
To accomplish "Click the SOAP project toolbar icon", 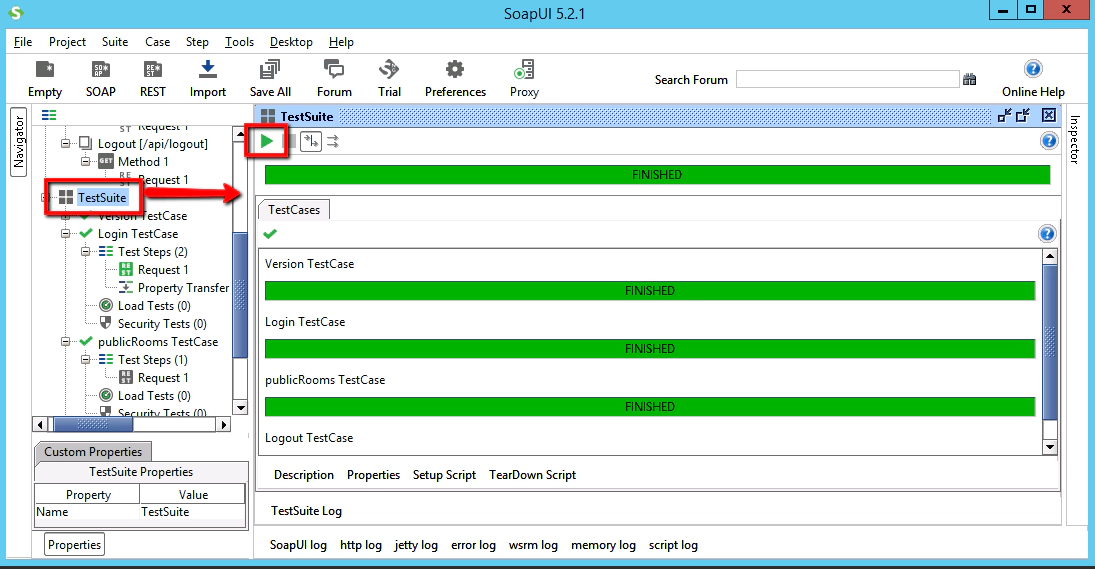I will 101,79.
